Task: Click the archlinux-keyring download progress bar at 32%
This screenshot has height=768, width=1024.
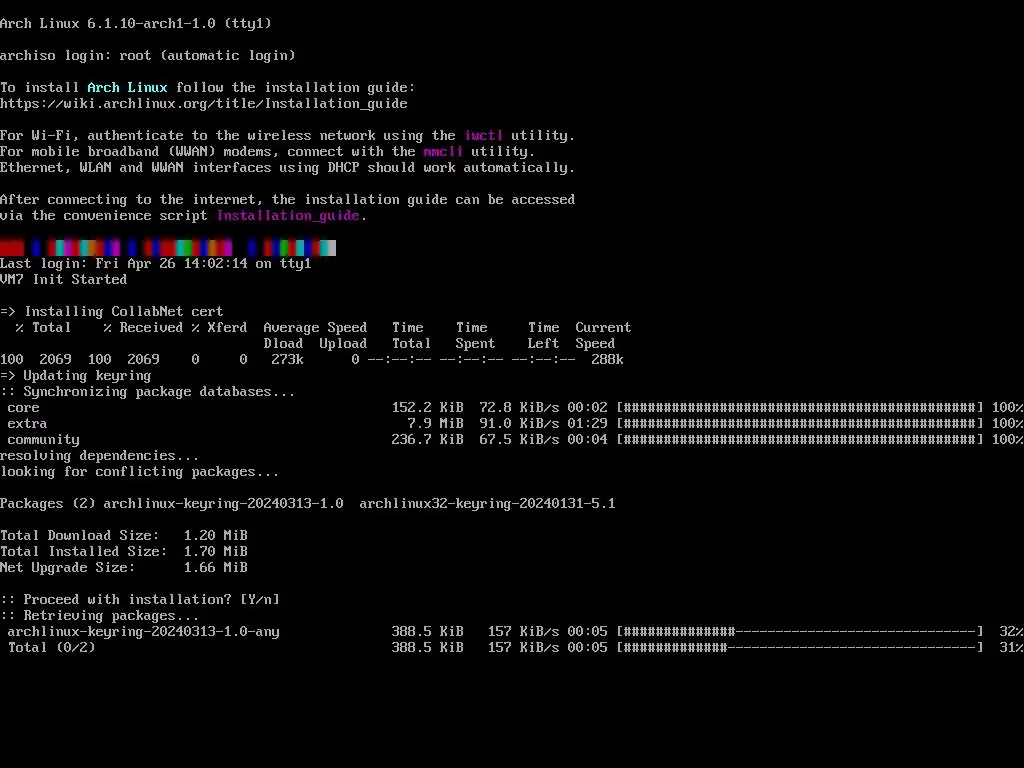Action: (799, 632)
